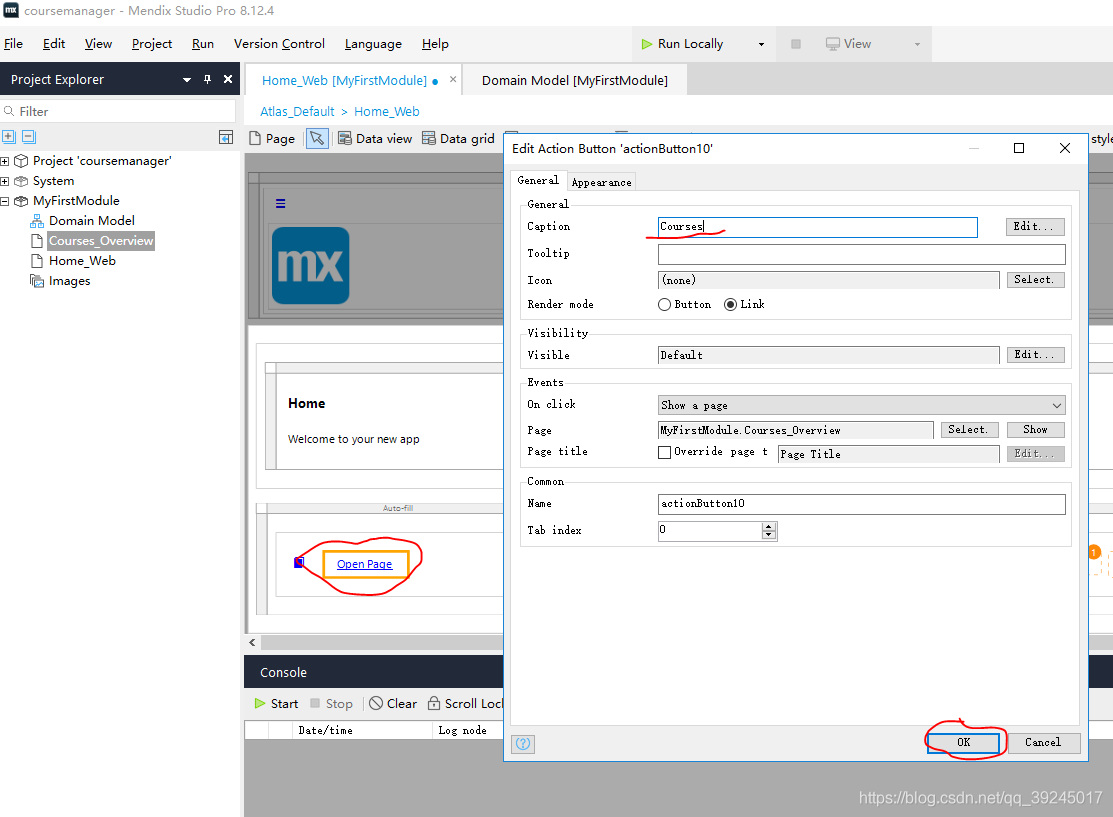
Task: Select the Button render mode radio
Action: (665, 305)
